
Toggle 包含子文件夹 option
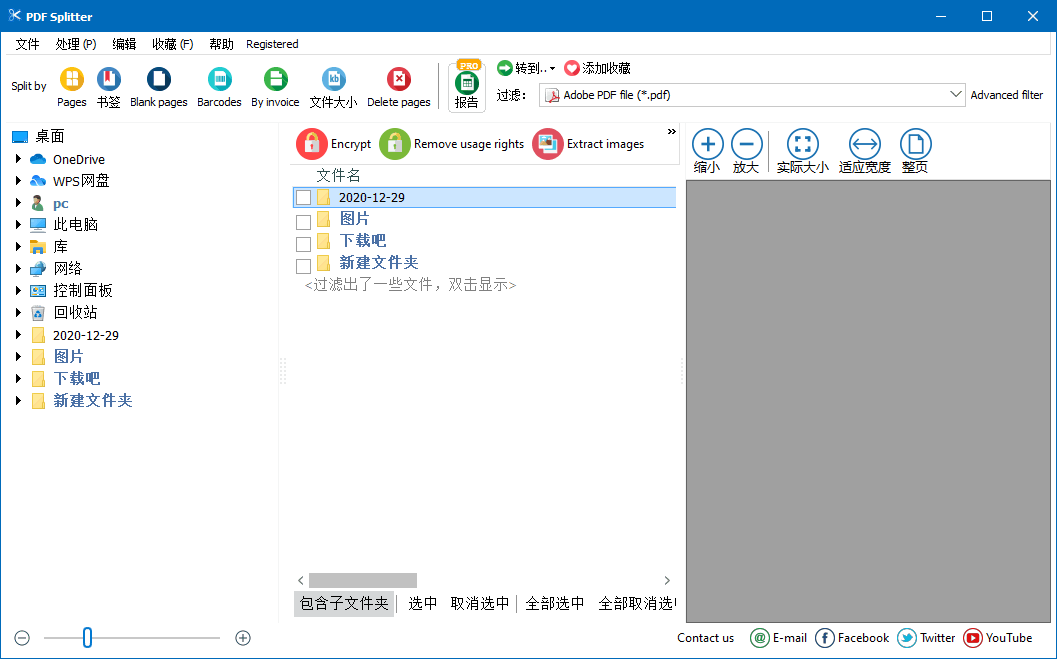[x=344, y=604]
